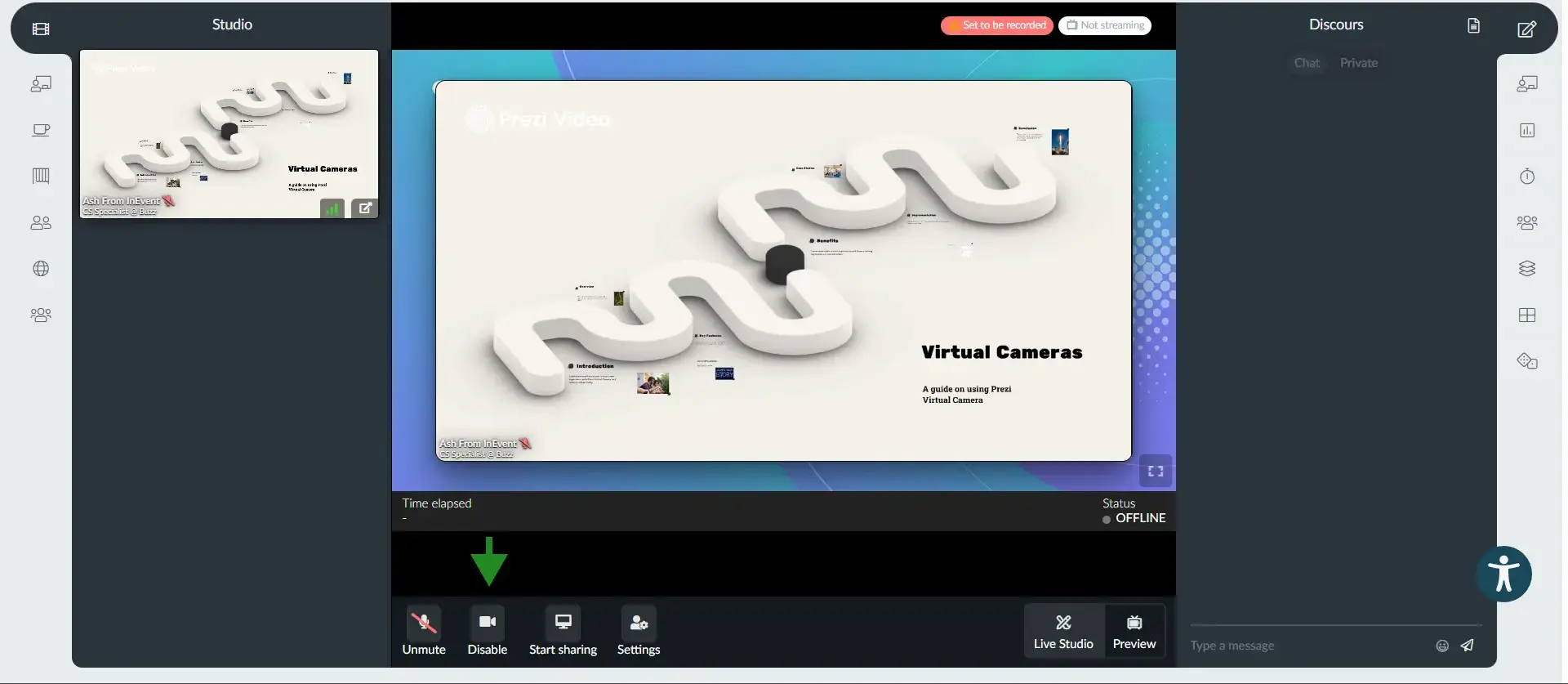Click the coffee cup icon in left sidebar
This screenshot has width=1568, height=684.
tap(41, 130)
